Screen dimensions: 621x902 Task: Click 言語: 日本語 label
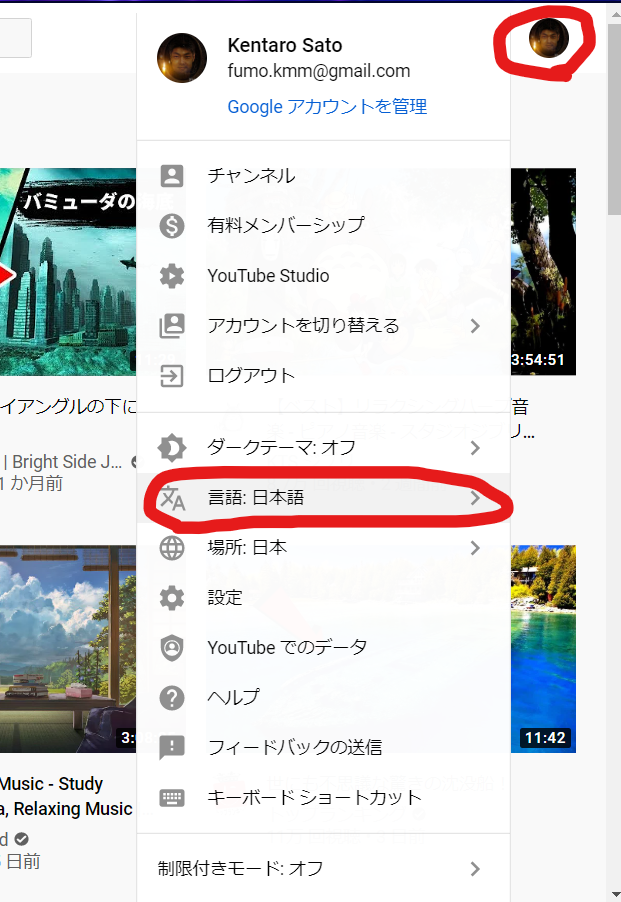click(255, 498)
